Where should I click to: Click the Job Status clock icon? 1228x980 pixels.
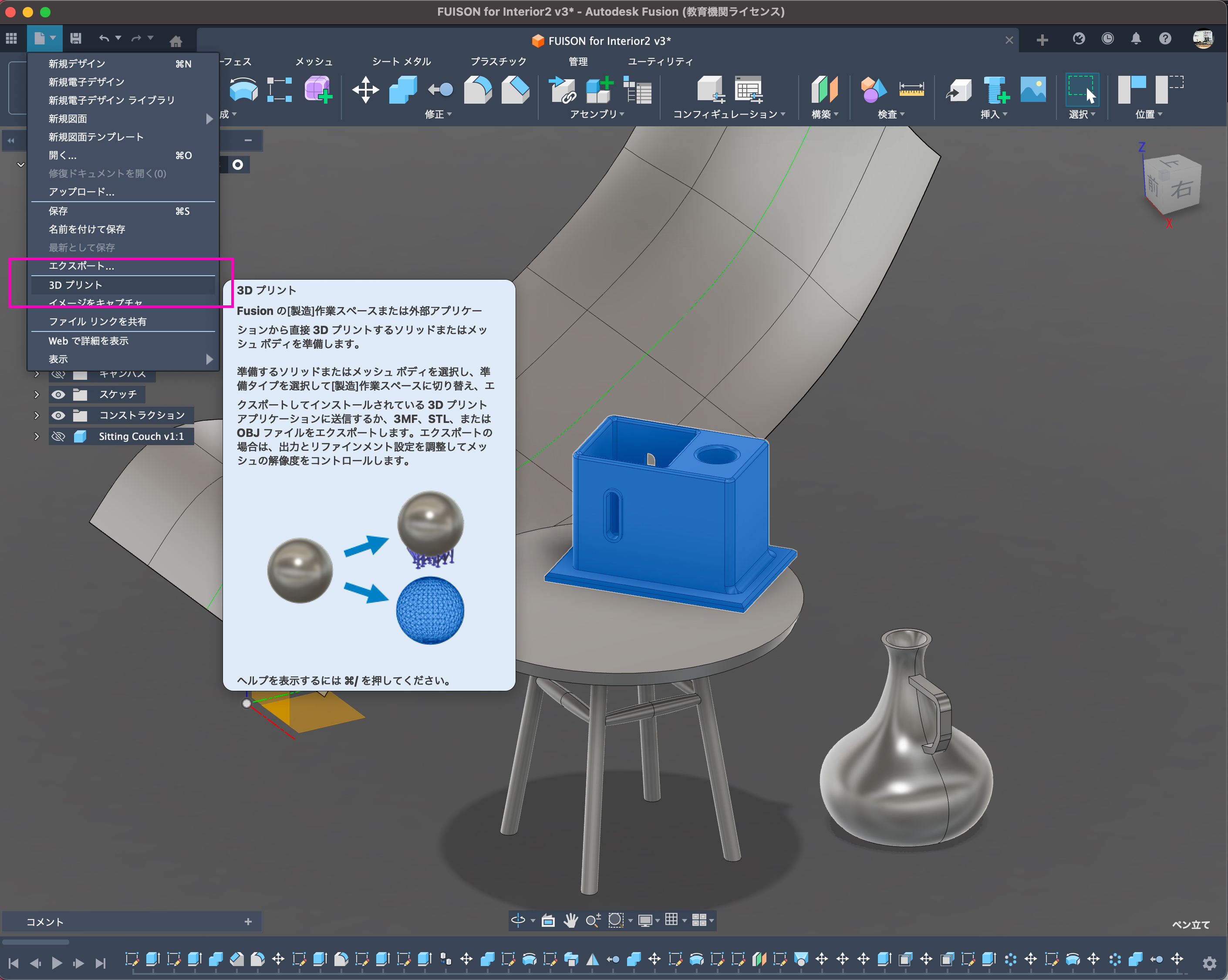(1107, 39)
